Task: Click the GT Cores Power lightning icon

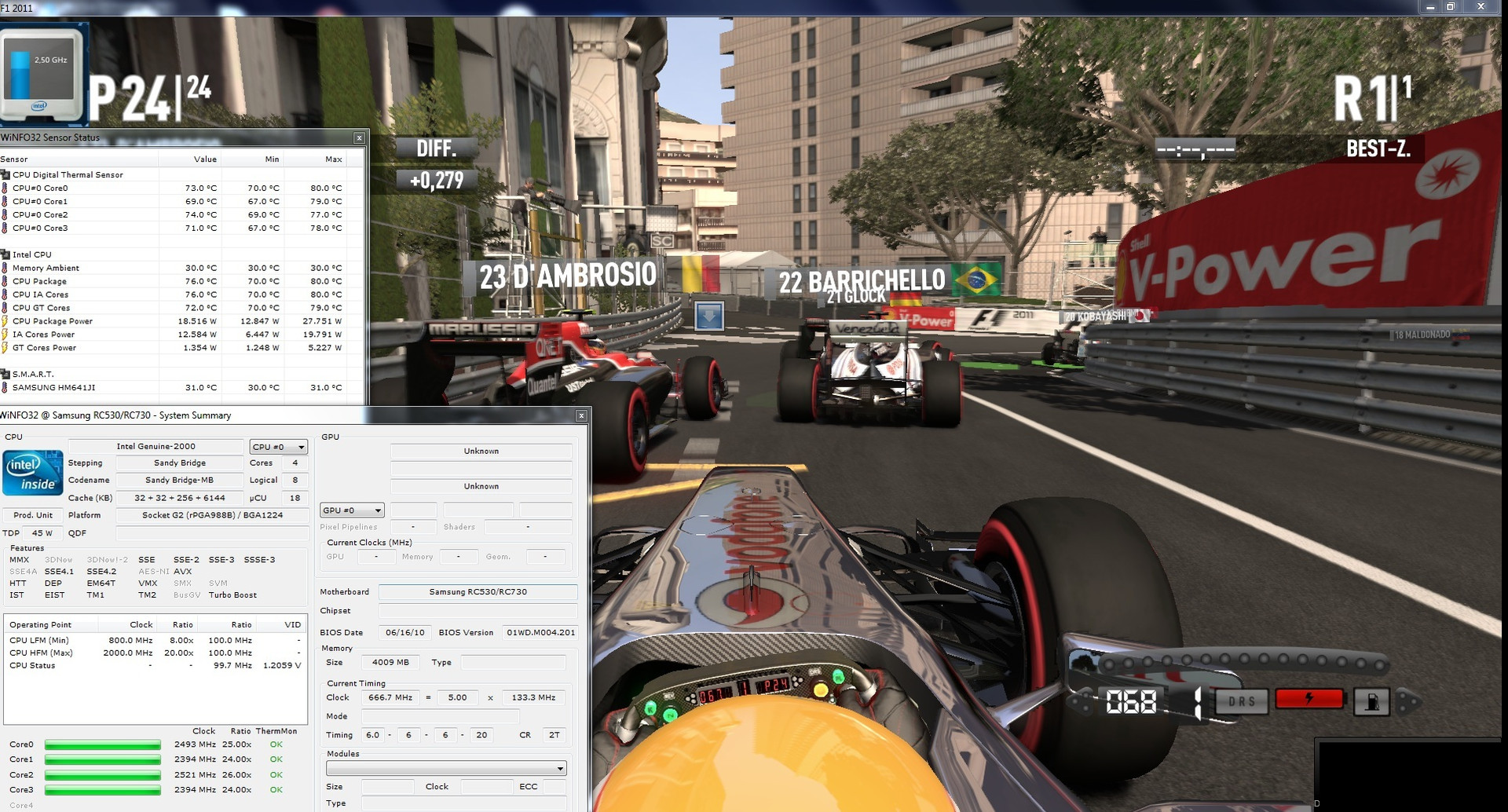Action: [5, 348]
